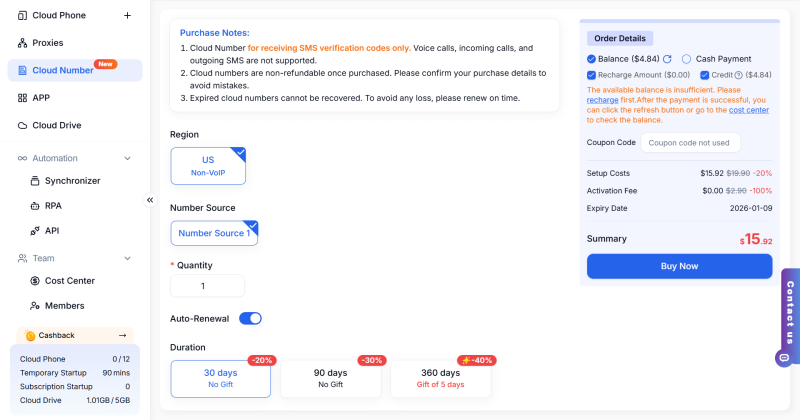800x420 pixels.
Task: Toggle the Auto-Renewal switch
Action: [250, 318]
